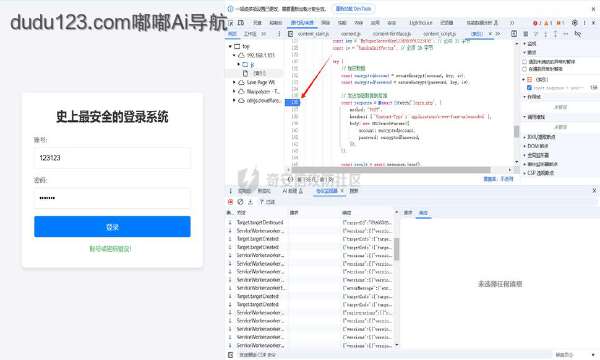Switch to content.js file tab
600x360 pixels.
tap(351, 34)
